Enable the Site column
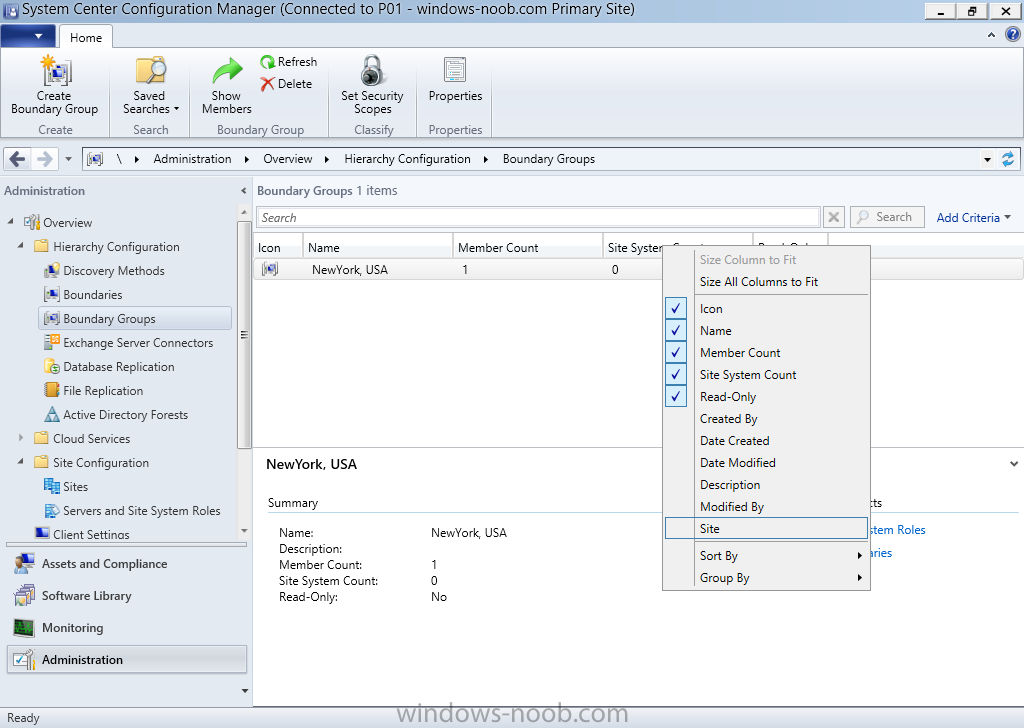The image size is (1024, 728). (767, 529)
